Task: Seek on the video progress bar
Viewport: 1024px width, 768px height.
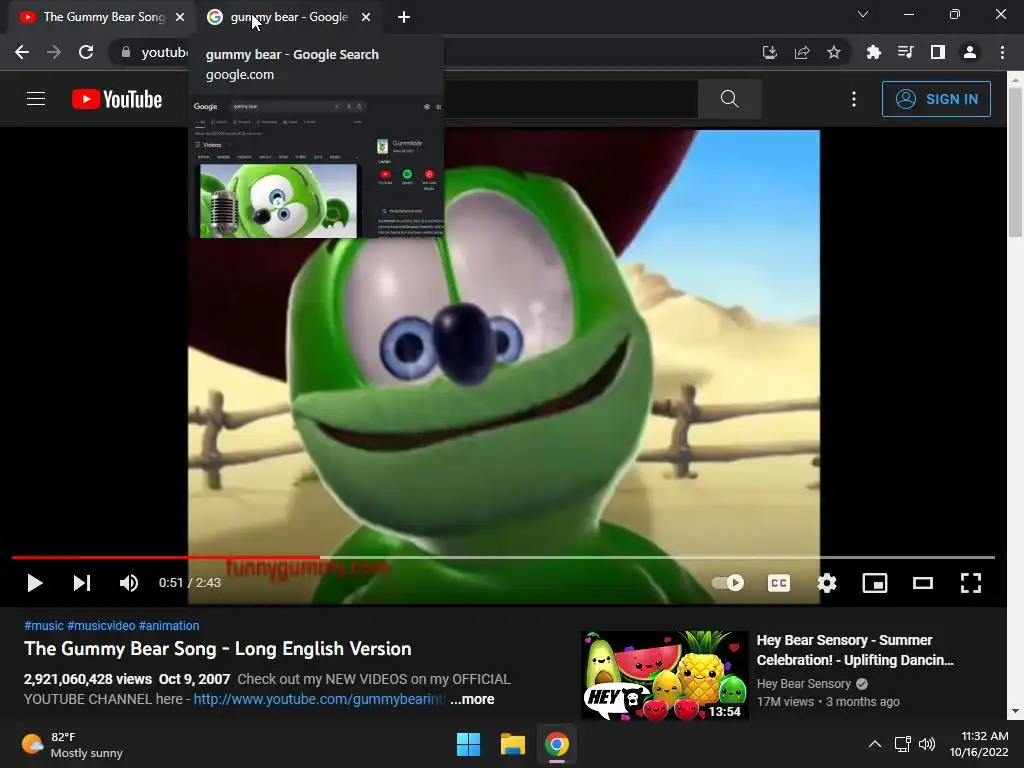Action: coord(503,558)
